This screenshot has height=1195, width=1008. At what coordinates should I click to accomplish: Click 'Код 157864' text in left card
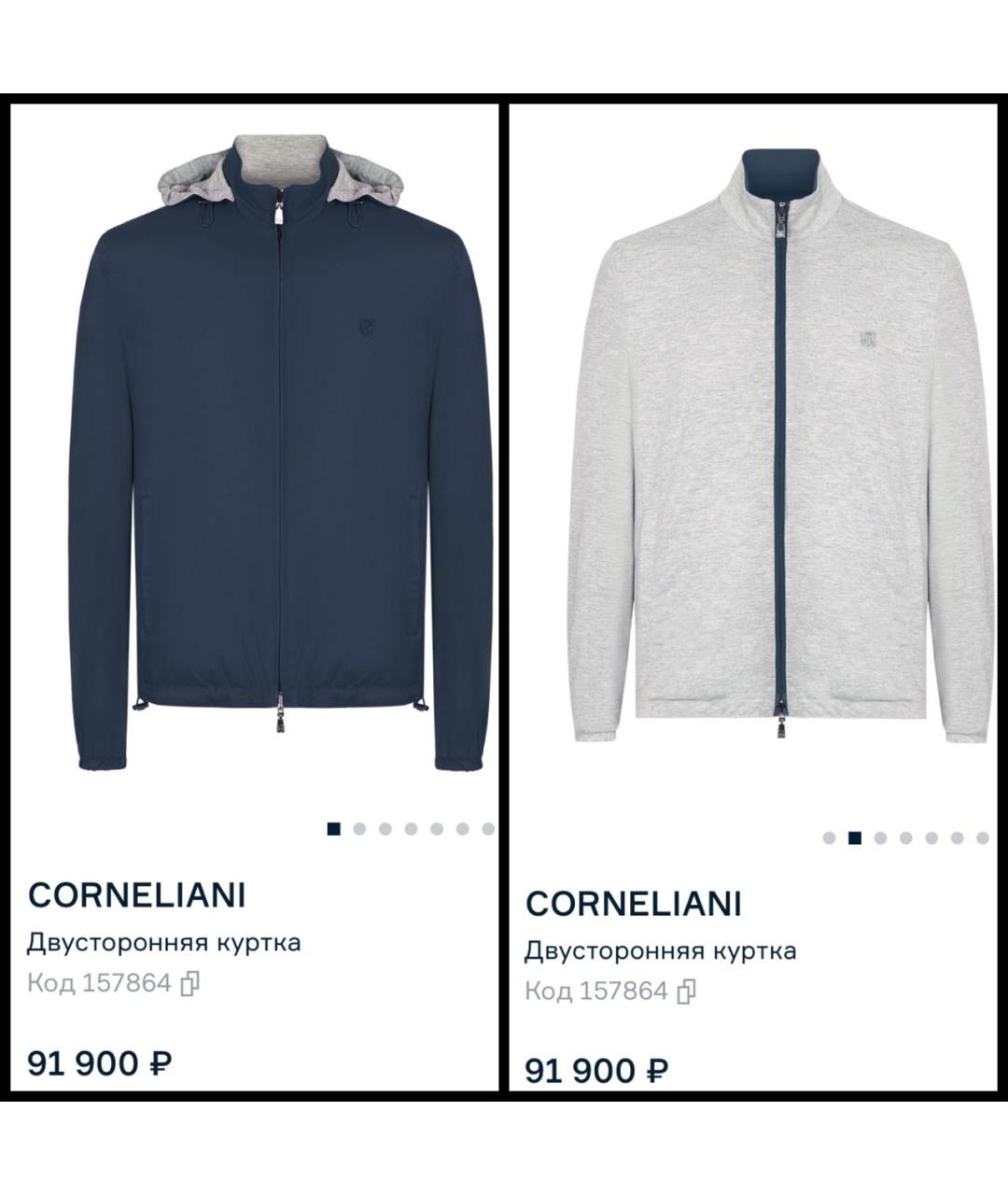99,983
